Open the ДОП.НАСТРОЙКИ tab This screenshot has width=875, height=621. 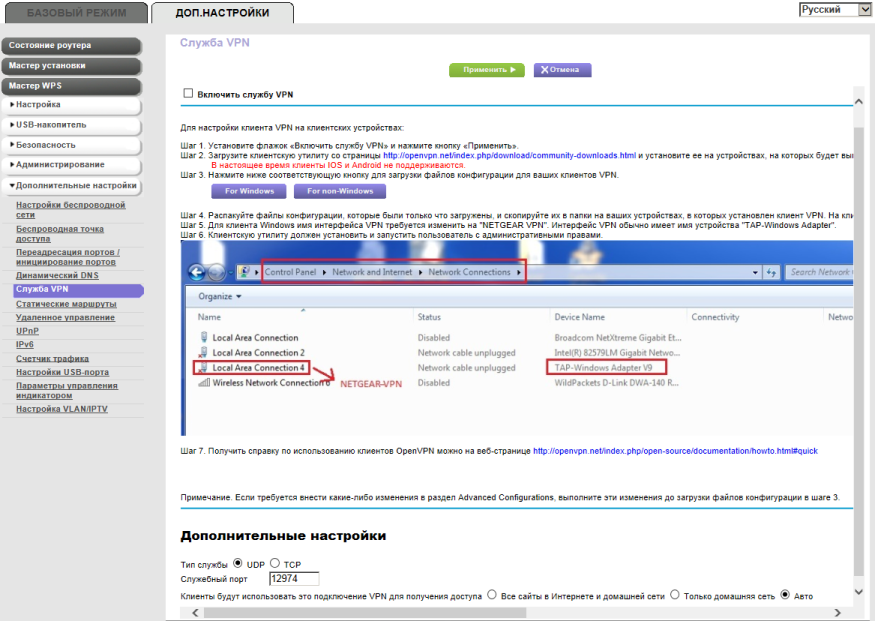point(222,13)
